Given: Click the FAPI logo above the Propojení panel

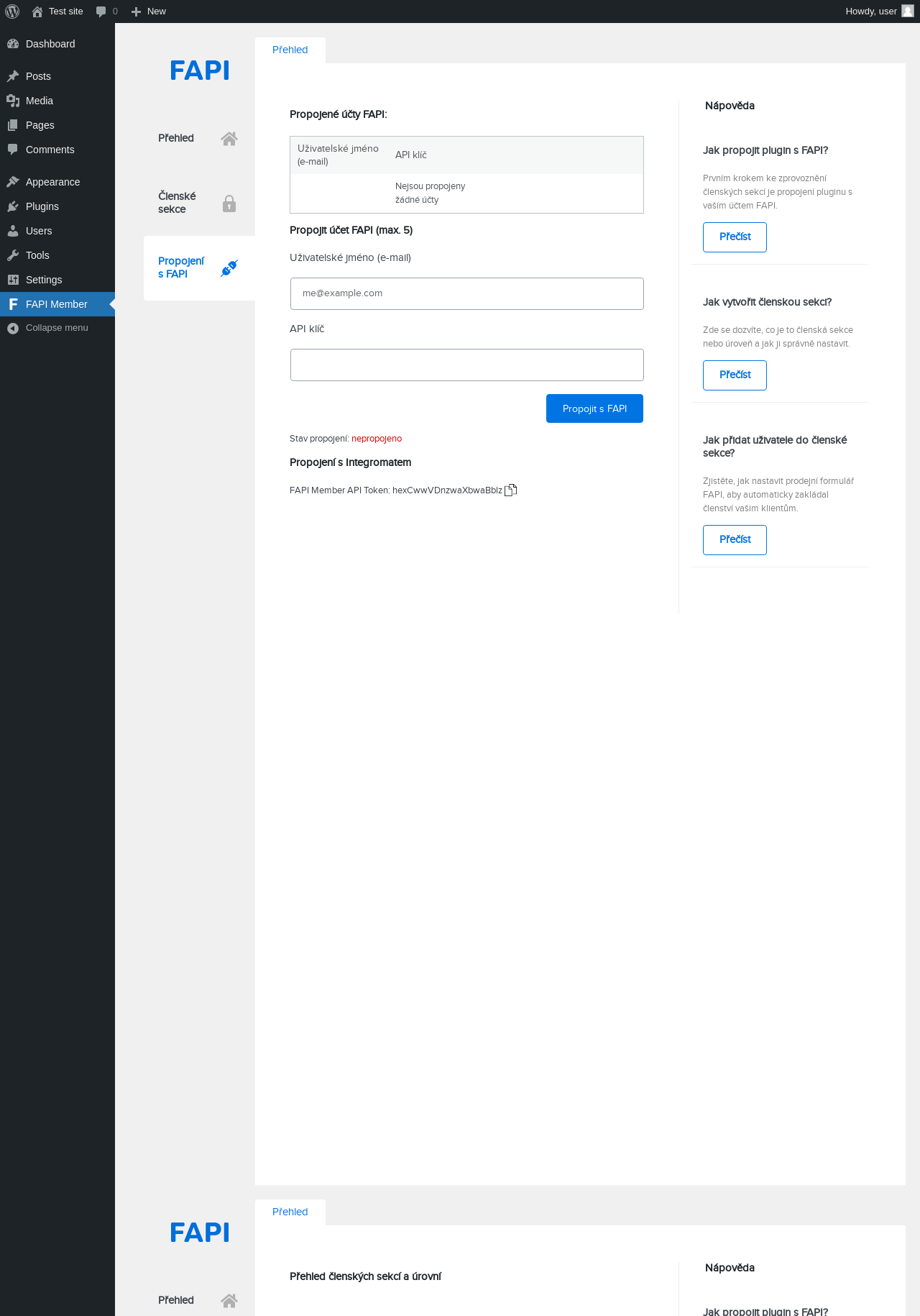Looking at the screenshot, I should click(x=200, y=70).
